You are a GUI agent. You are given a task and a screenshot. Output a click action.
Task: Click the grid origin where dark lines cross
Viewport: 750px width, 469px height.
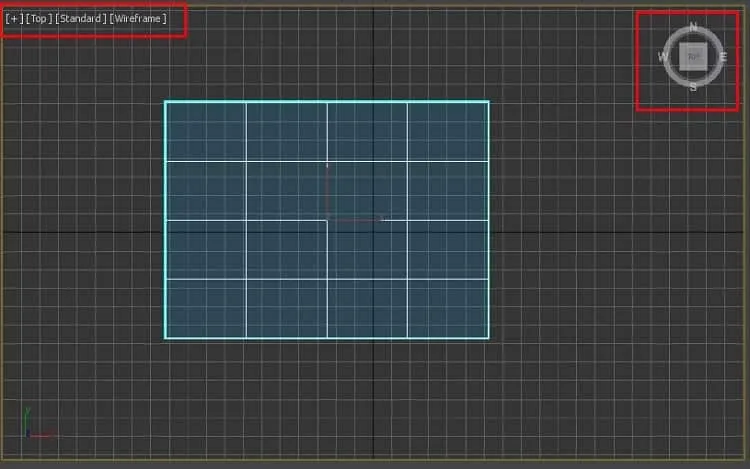point(374,232)
